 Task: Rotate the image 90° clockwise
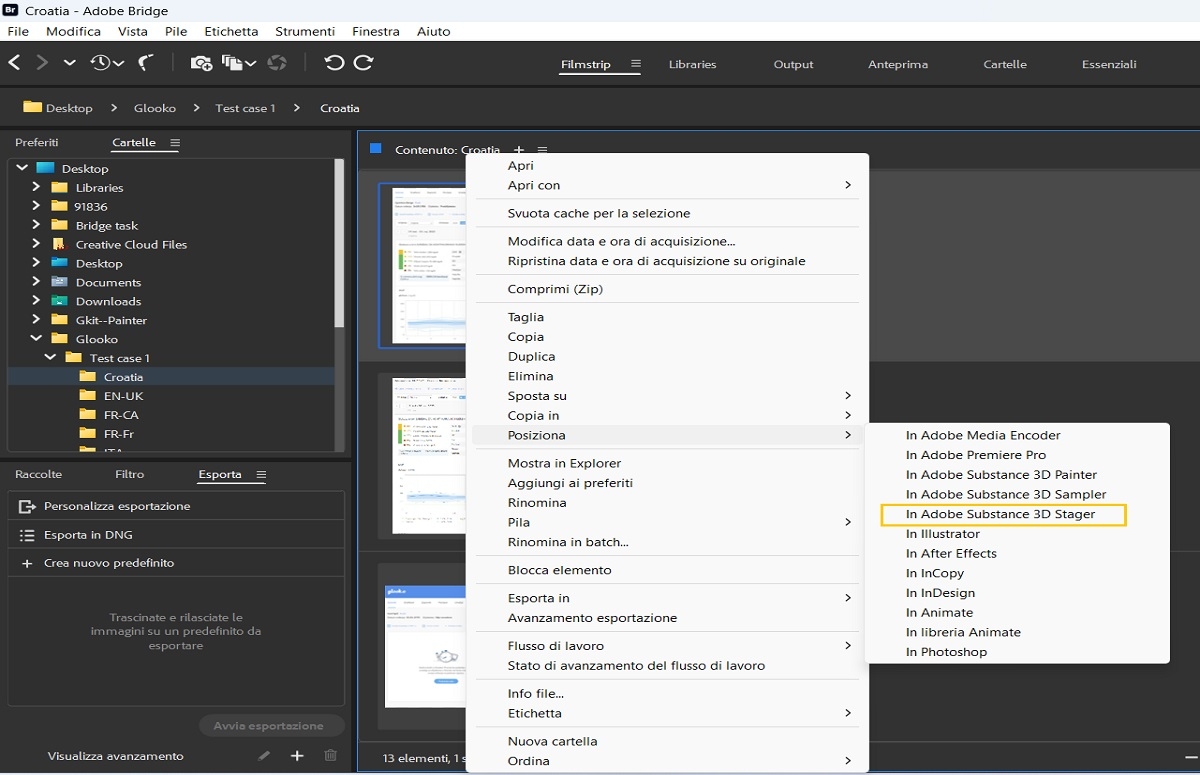pos(364,63)
